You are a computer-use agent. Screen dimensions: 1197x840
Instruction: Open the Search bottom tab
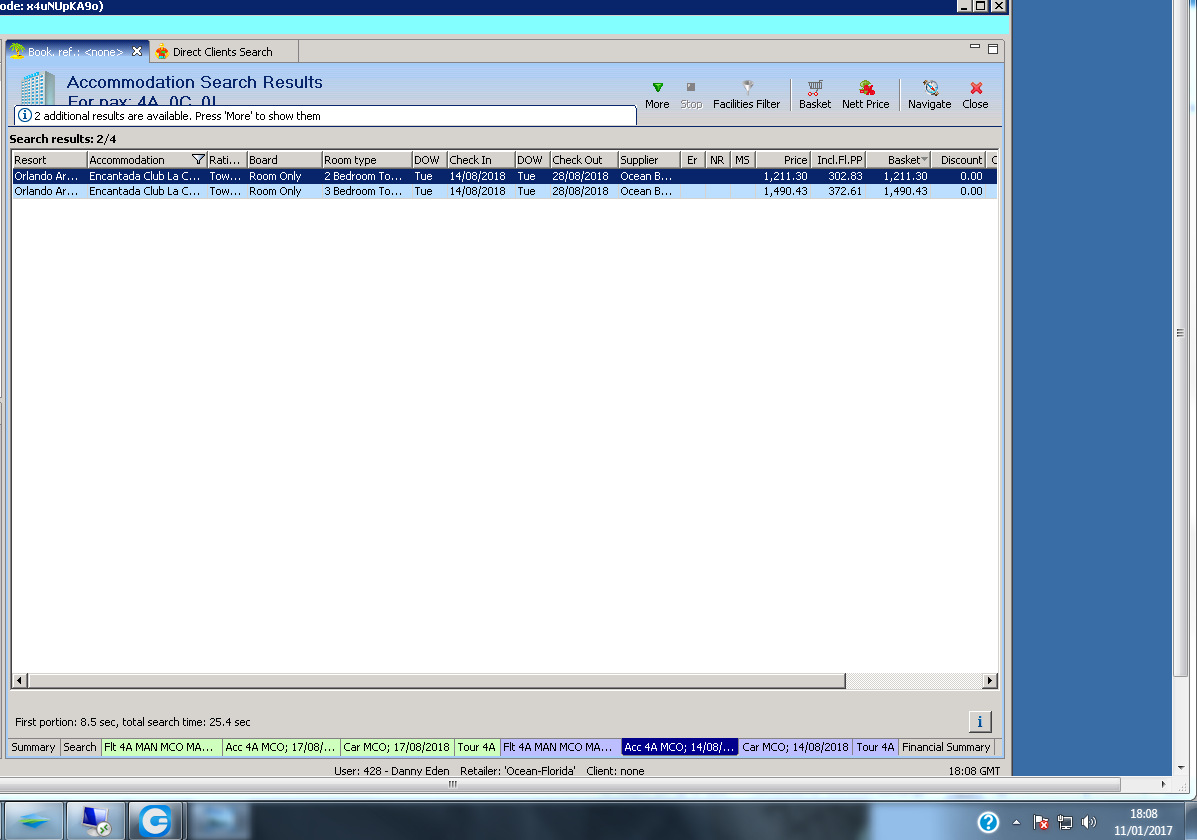coord(79,747)
